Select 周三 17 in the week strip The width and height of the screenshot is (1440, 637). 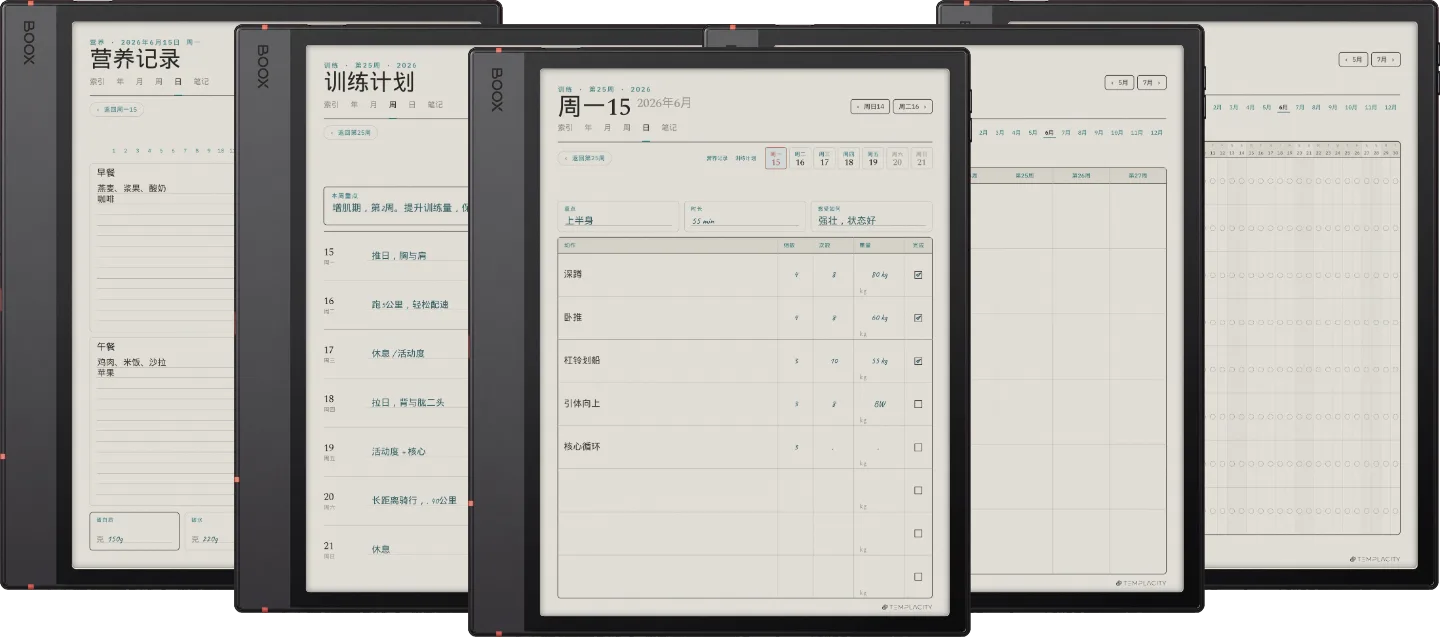pyautogui.click(x=824, y=158)
